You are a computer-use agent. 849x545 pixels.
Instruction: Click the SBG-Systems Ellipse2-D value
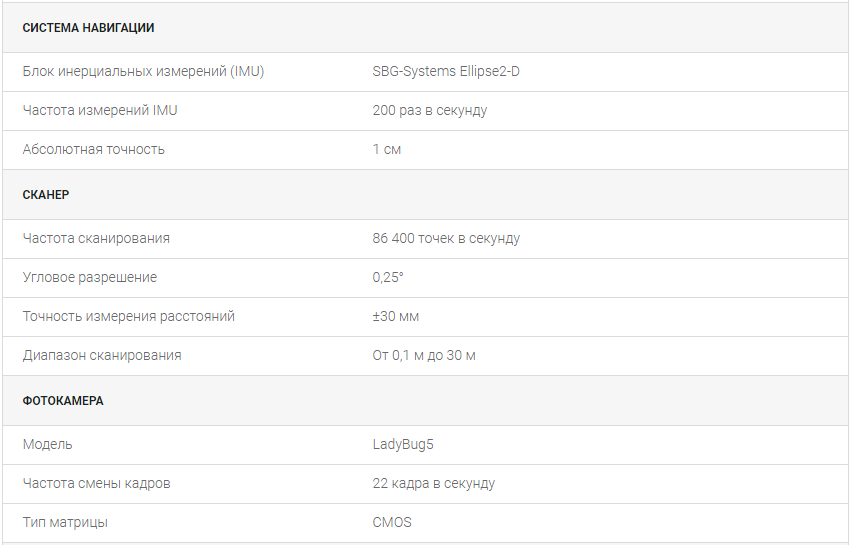(446, 72)
